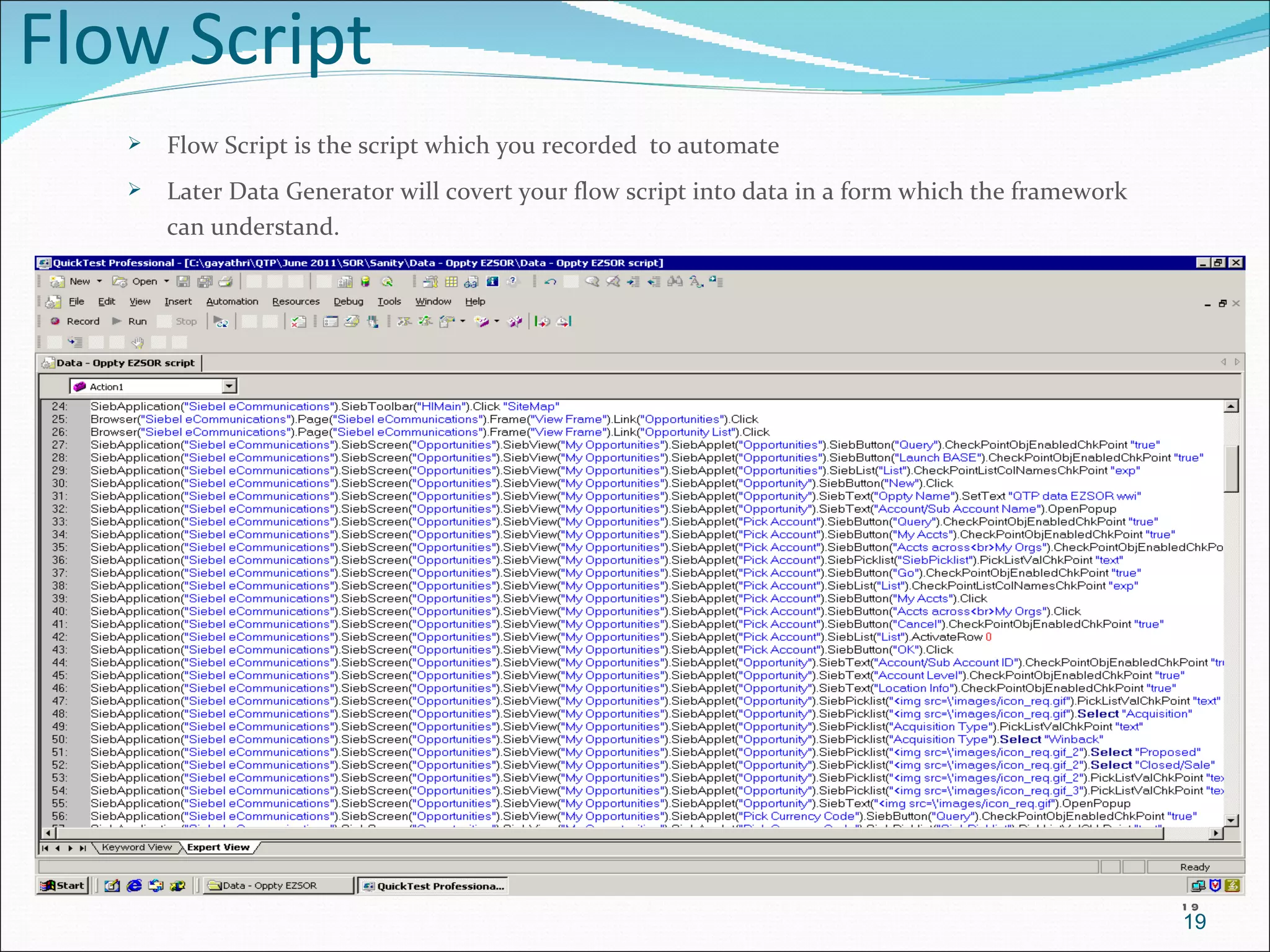Click line 50 Select "Winback" text
Viewport: 1270px width, 952px height.
[x=1051, y=739]
